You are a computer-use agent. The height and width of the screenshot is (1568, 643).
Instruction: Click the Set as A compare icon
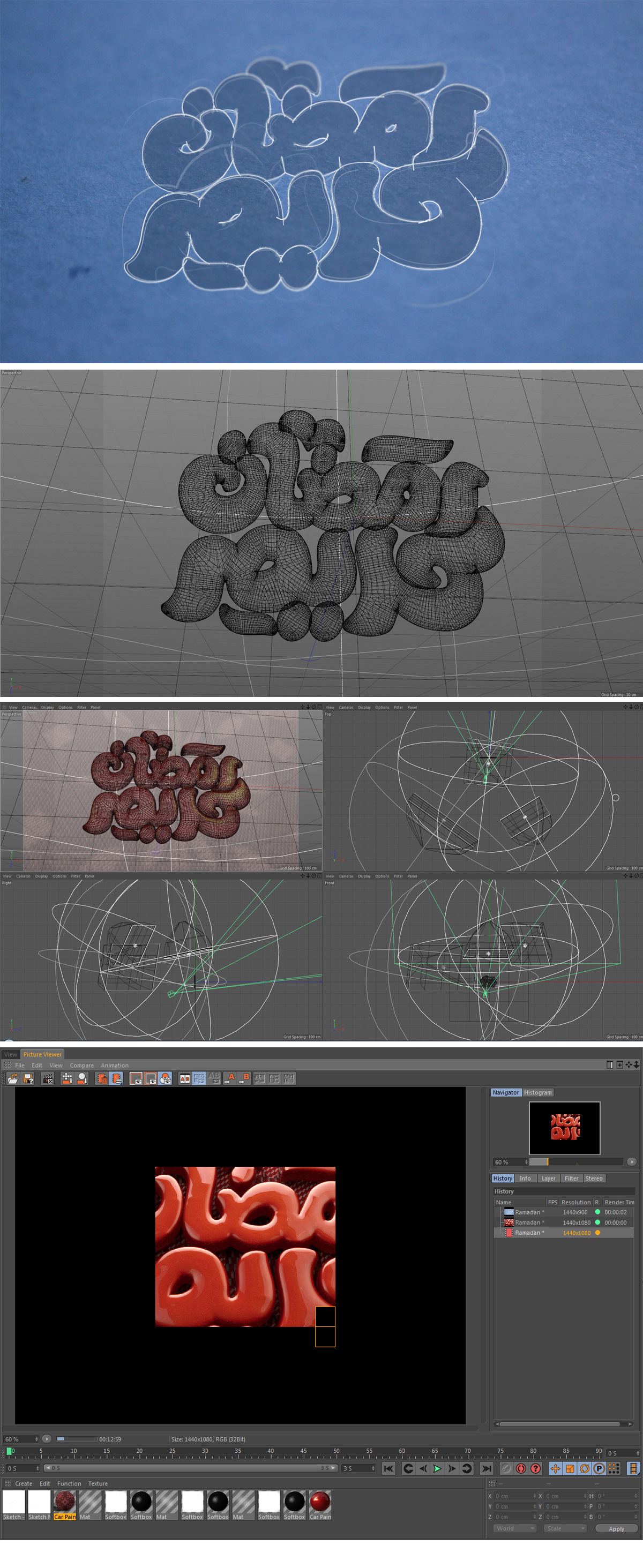[x=230, y=1078]
